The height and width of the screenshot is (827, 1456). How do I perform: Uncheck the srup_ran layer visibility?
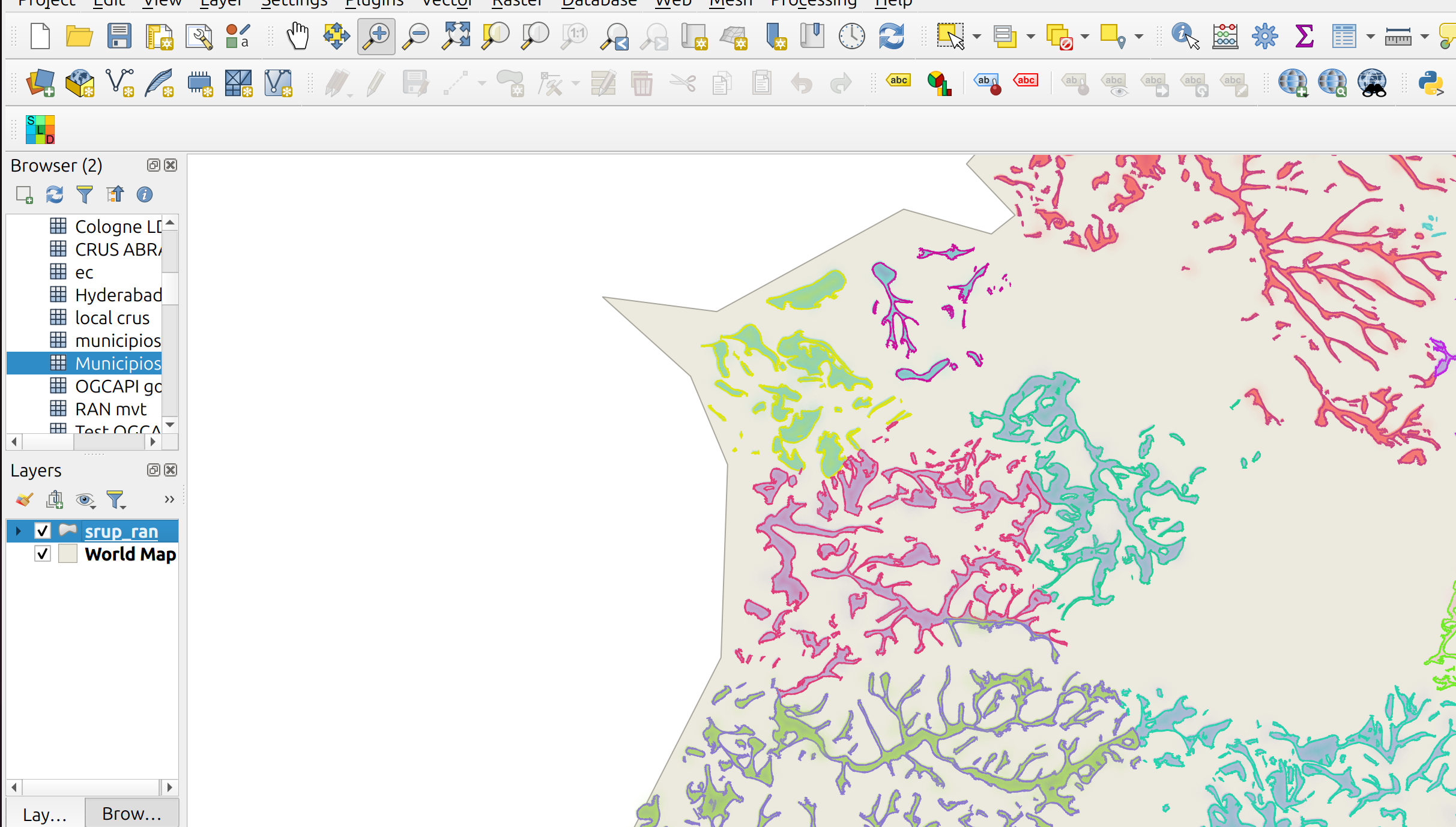pos(42,531)
